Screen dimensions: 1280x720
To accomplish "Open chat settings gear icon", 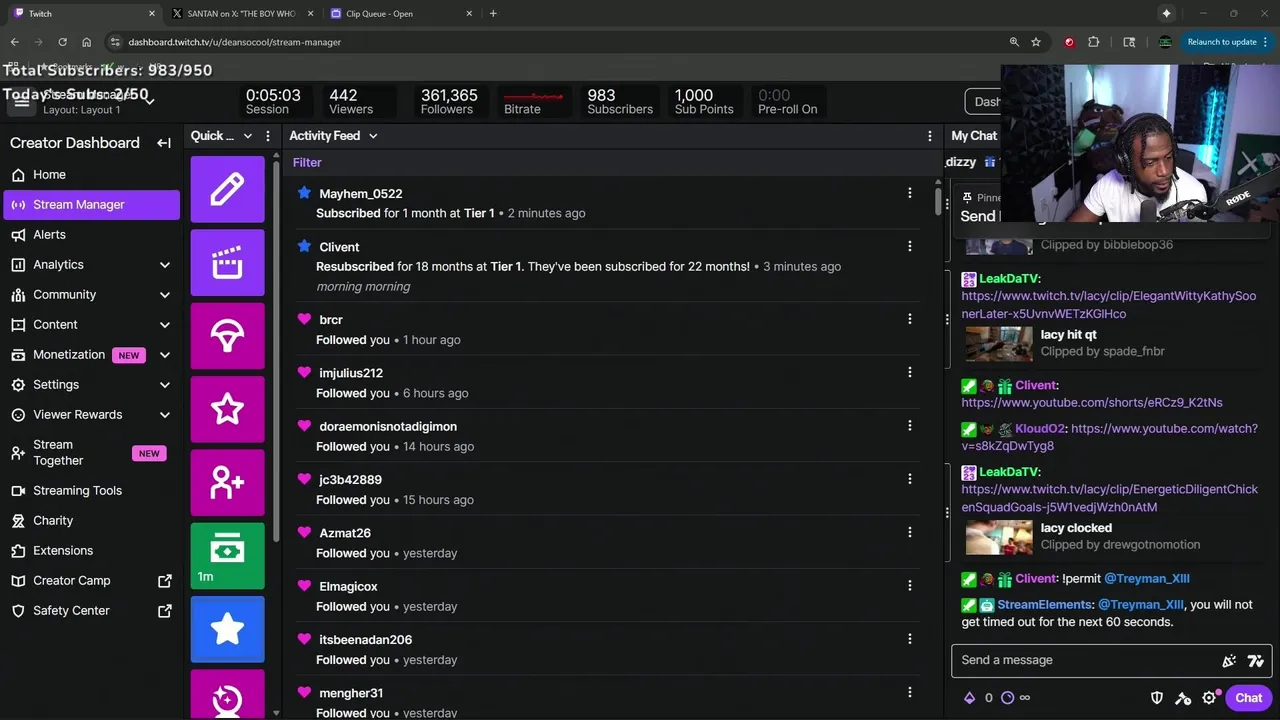I will [1209, 698].
